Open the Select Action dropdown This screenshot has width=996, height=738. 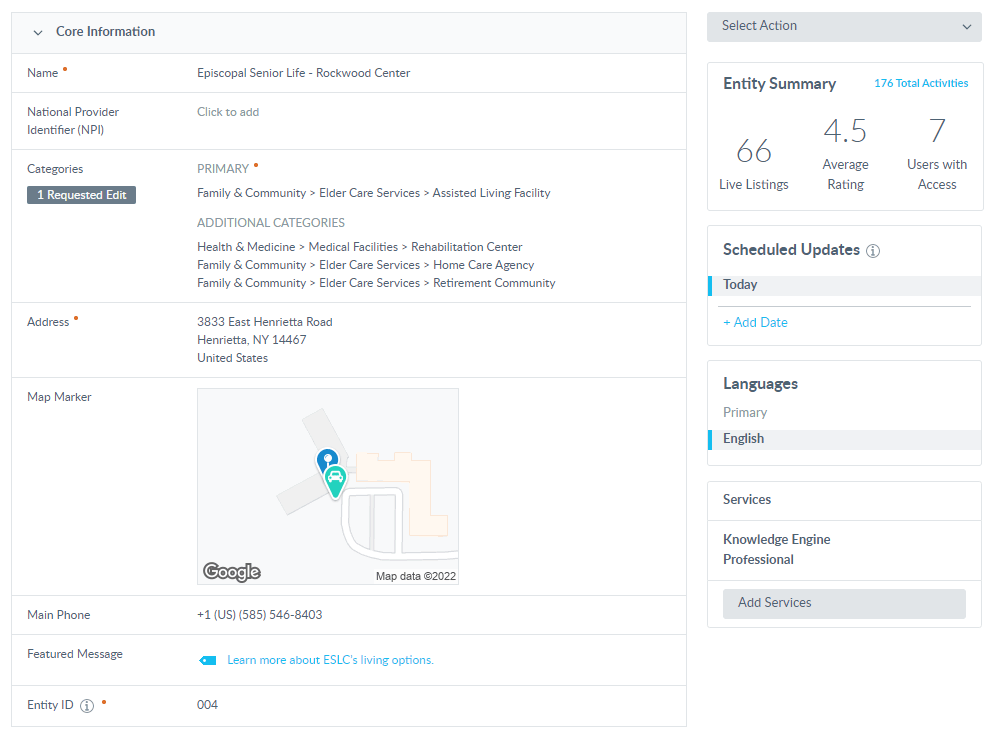pyautogui.click(x=844, y=26)
